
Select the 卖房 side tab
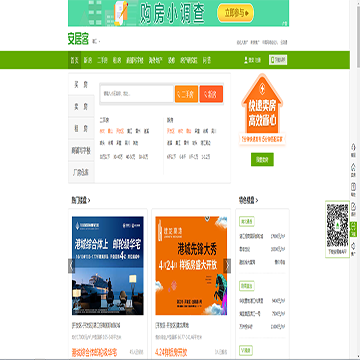81,106
